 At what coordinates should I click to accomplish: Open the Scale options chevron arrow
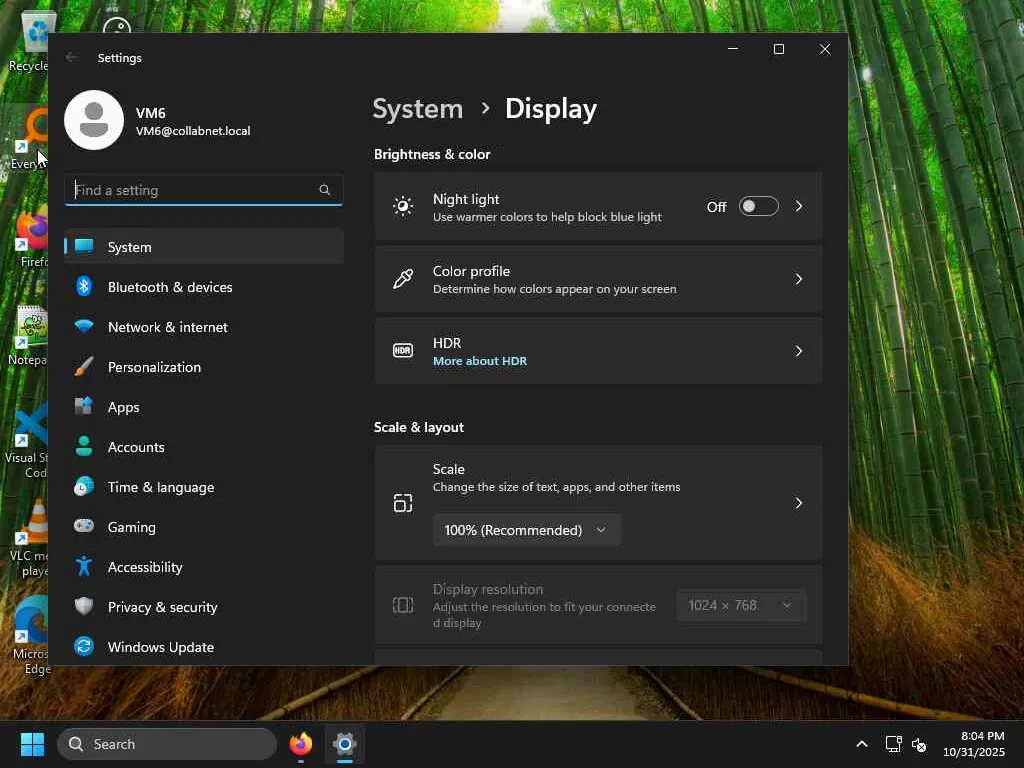pos(798,503)
